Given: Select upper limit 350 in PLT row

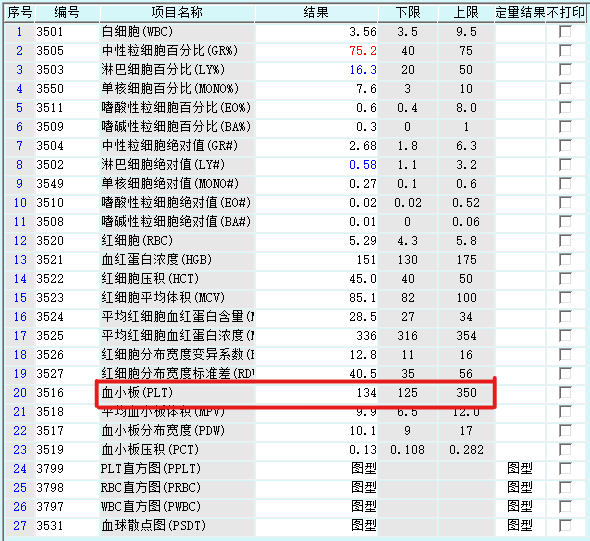Looking at the screenshot, I should coord(466,392).
